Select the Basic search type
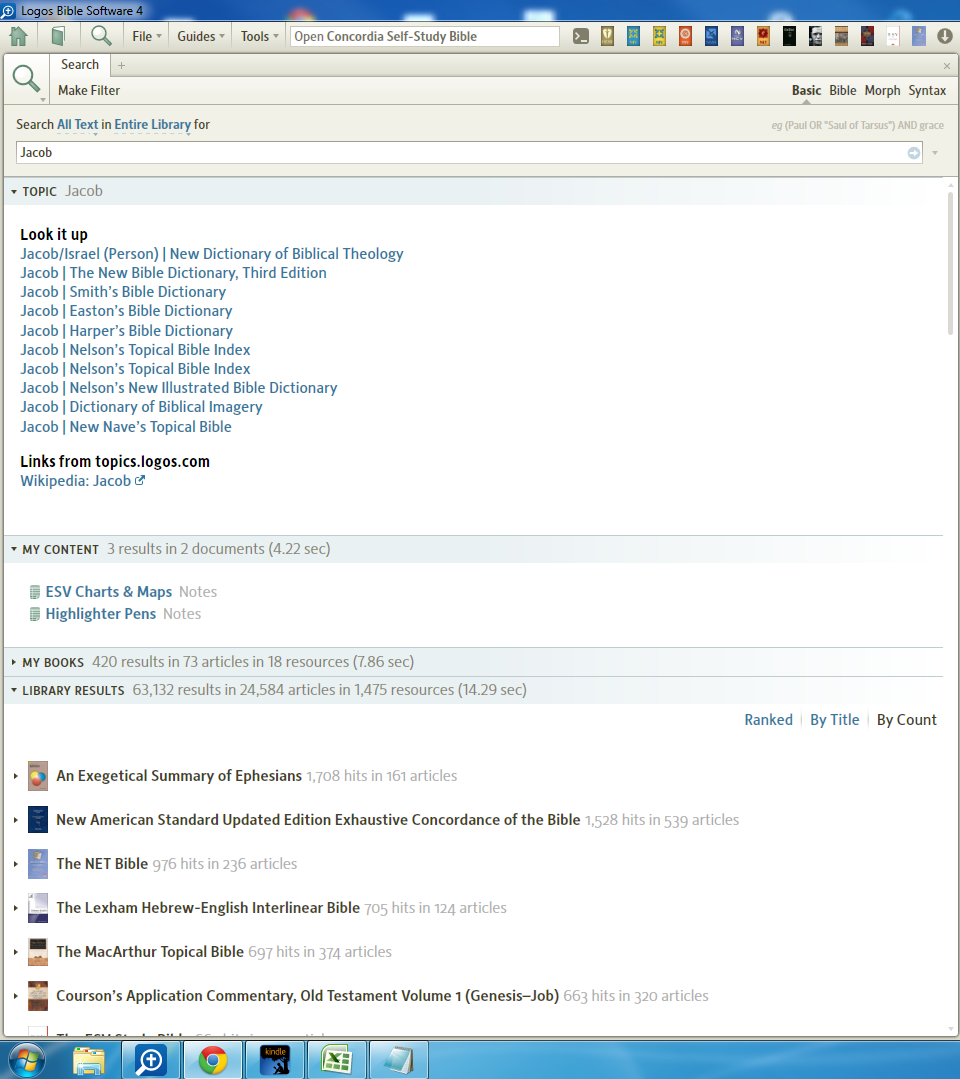 tap(806, 90)
